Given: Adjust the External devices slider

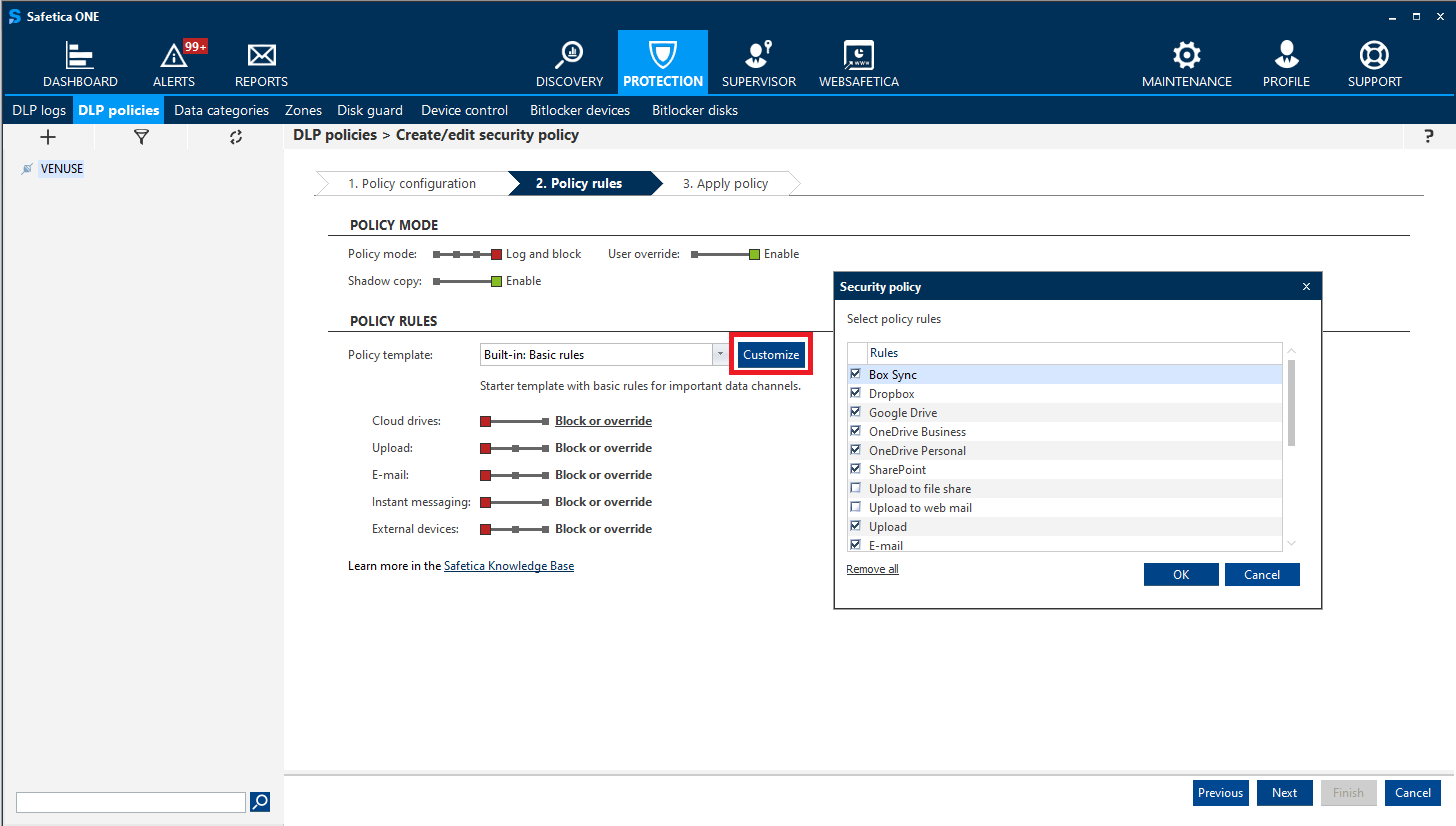Looking at the screenshot, I should click(x=515, y=529).
